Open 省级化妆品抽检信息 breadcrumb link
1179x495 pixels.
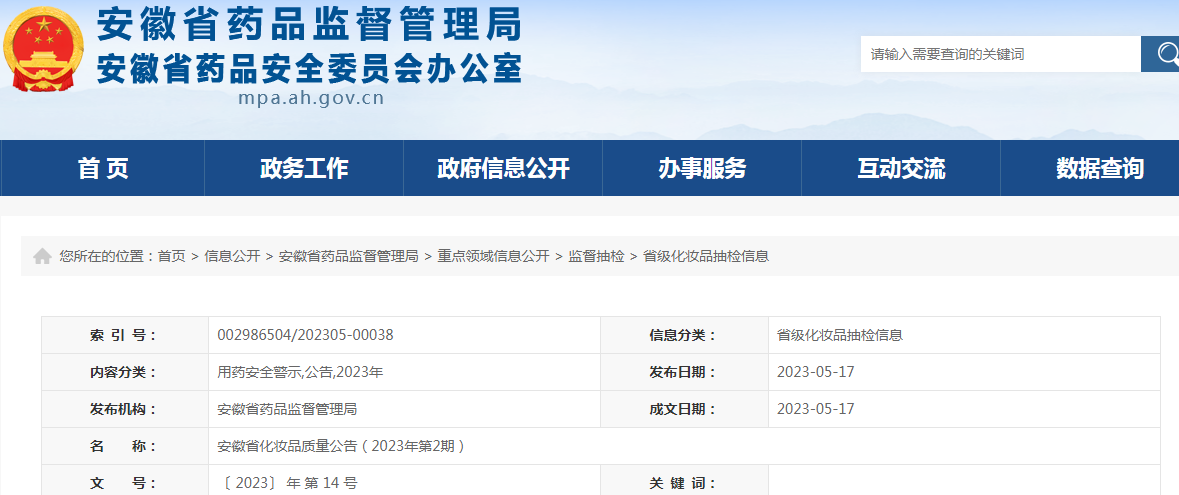[x=706, y=257]
